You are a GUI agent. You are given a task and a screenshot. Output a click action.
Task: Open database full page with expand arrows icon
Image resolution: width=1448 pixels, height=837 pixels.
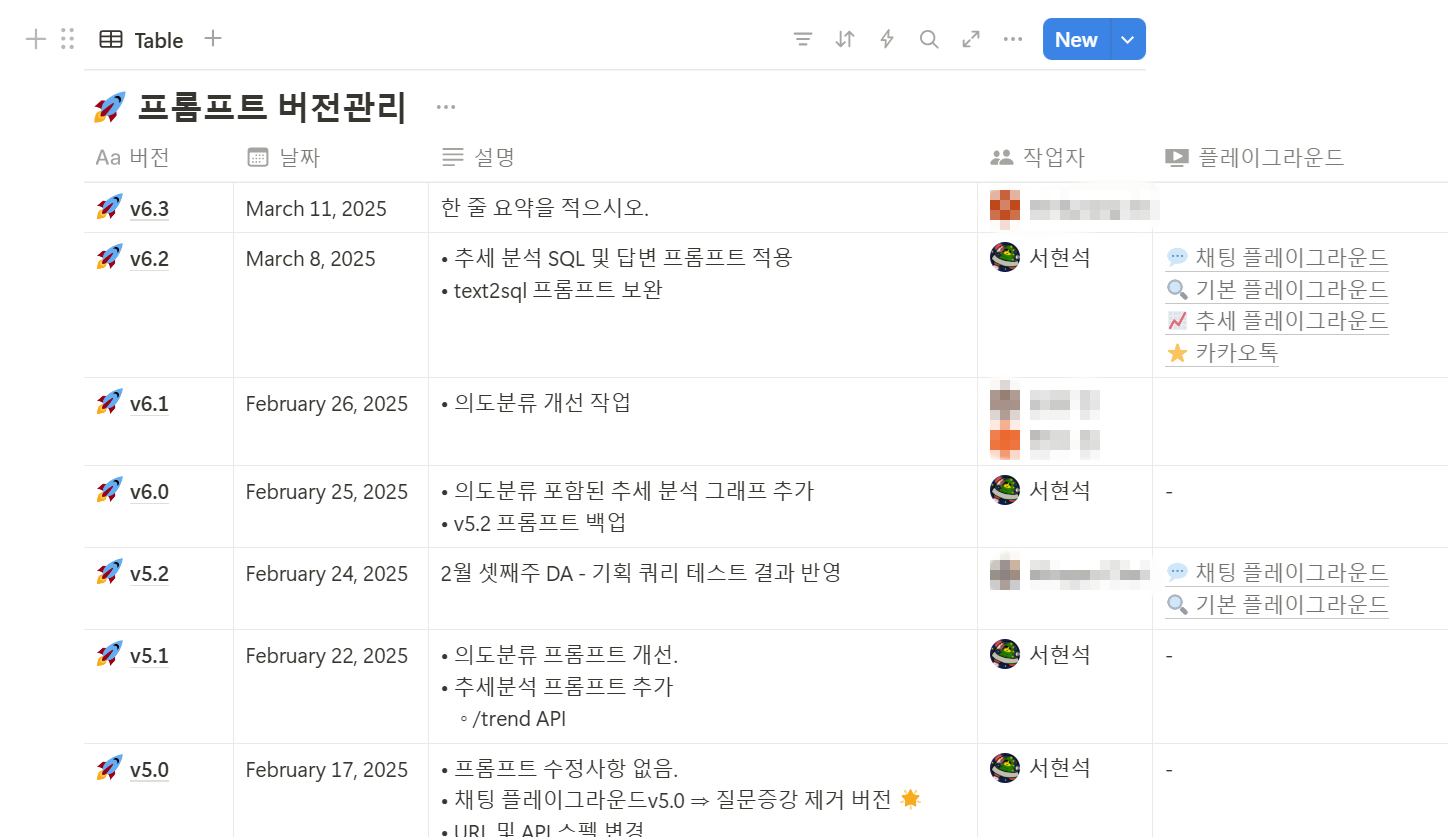coord(971,40)
